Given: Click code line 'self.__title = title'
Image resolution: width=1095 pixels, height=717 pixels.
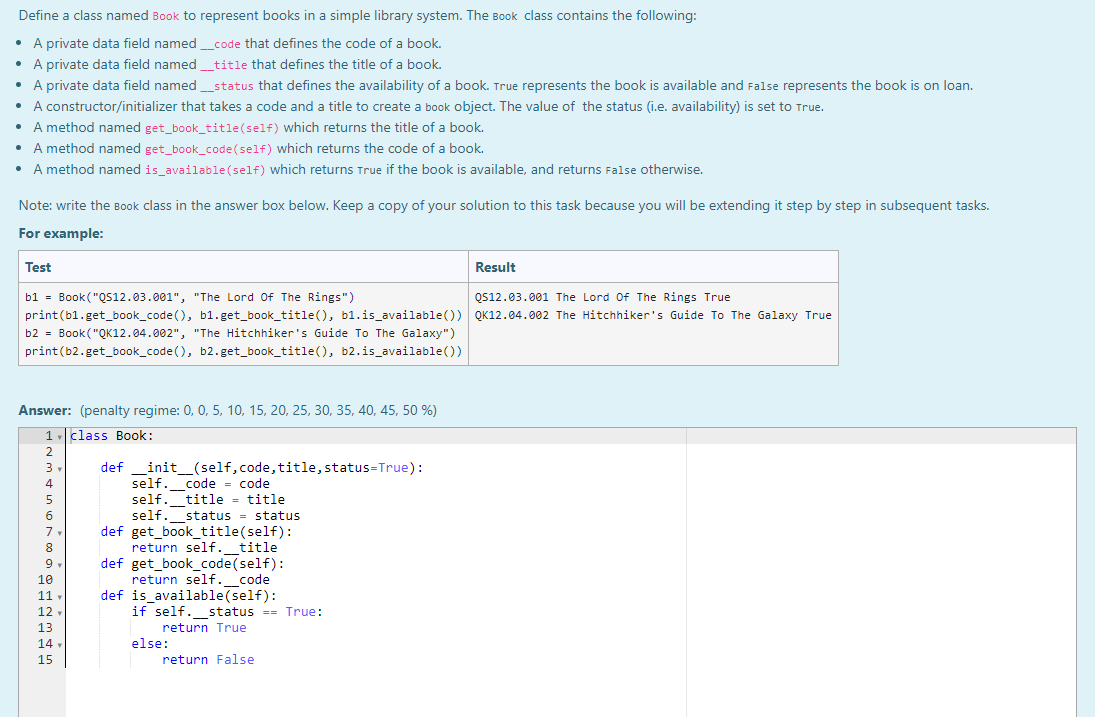Looking at the screenshot, I should click(208, 500).
